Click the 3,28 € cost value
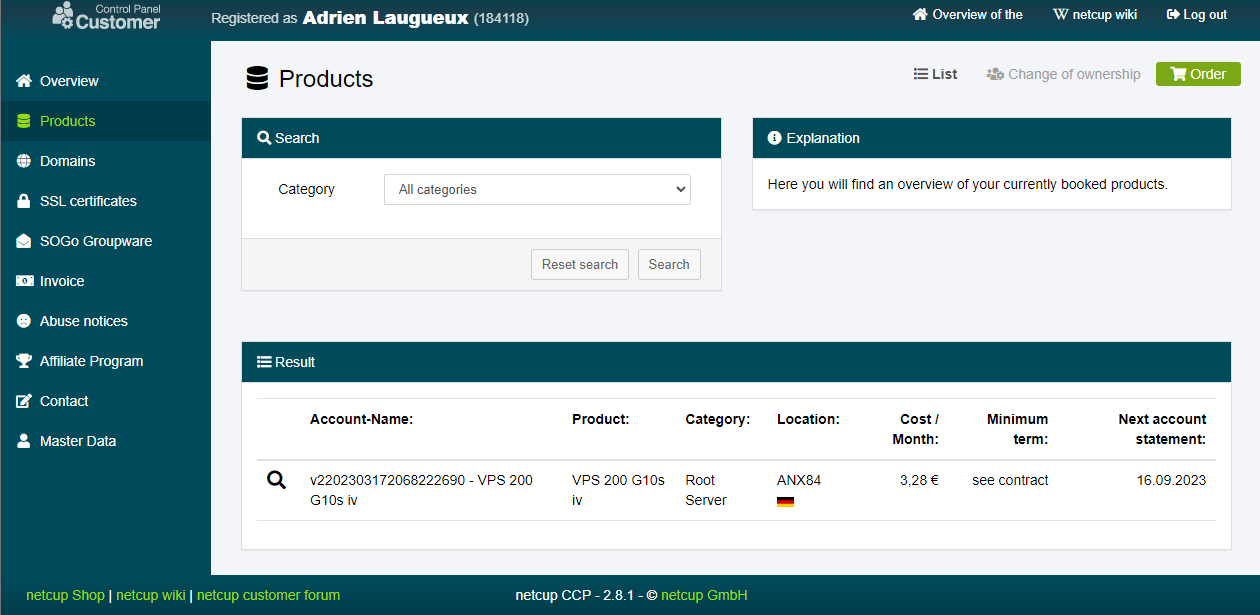Screen dimensions: 1260x615 point(919,480)
